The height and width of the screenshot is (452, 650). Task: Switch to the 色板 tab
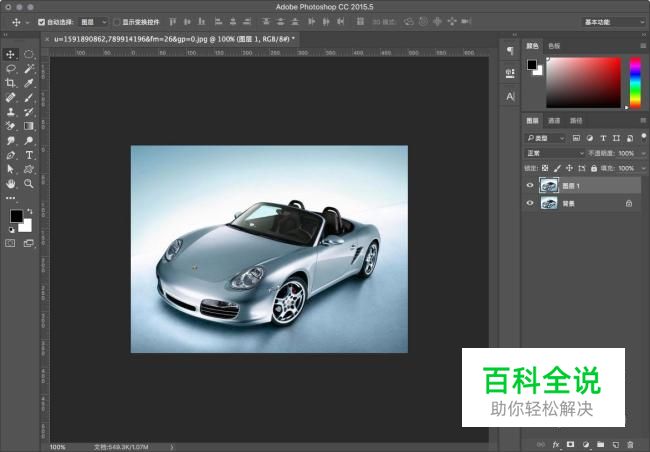[554, 46]
